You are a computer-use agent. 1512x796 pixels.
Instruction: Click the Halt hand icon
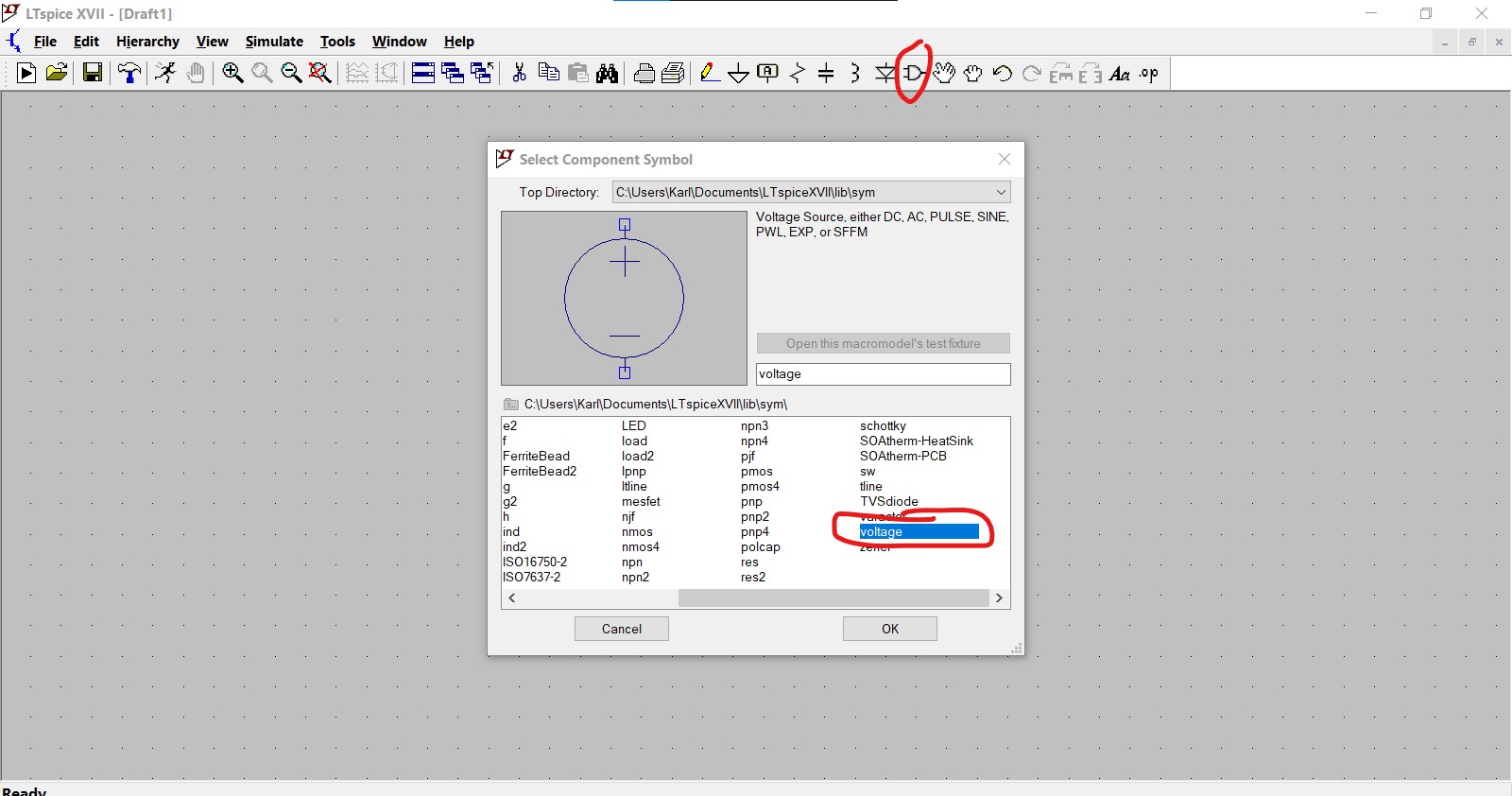click(x=196, y=73)
